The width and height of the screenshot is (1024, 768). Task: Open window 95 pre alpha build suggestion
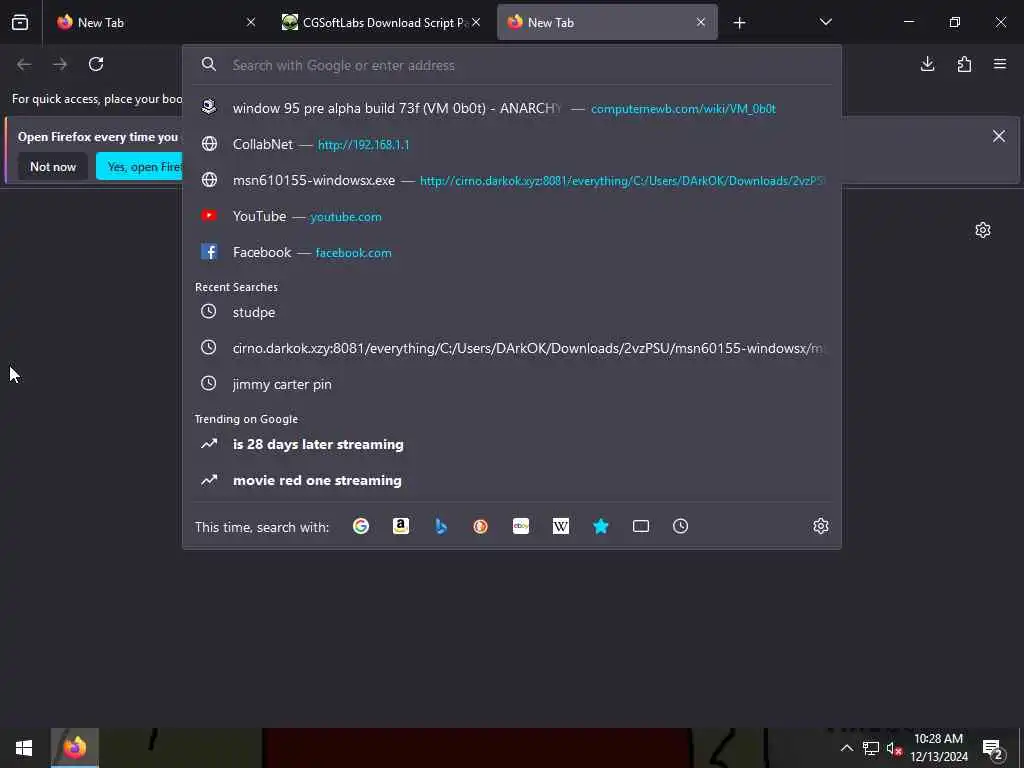[511, 108]
